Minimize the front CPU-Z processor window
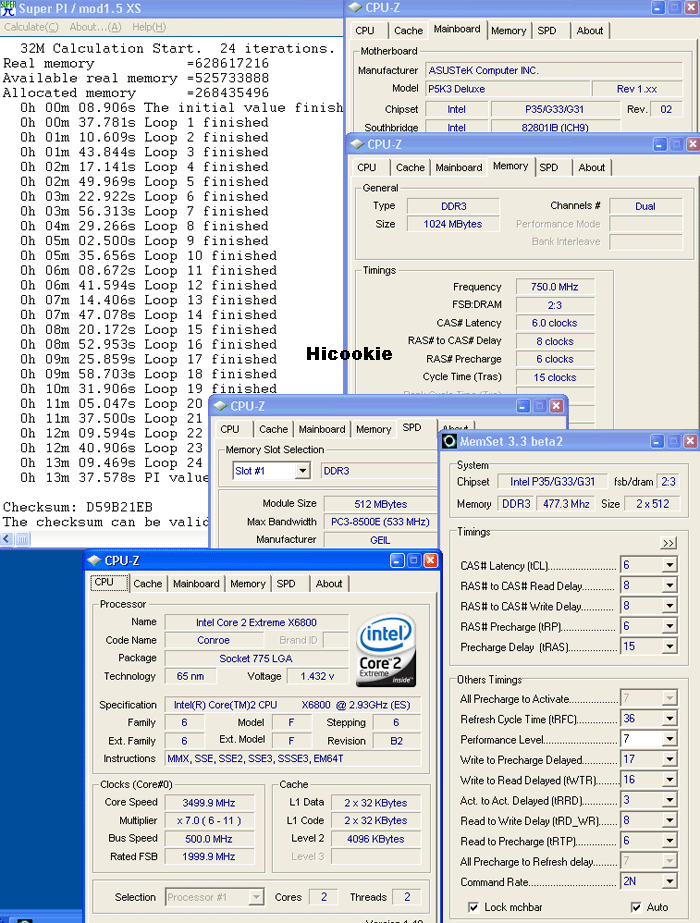This screenshot has width=700, height=923. 397,560
